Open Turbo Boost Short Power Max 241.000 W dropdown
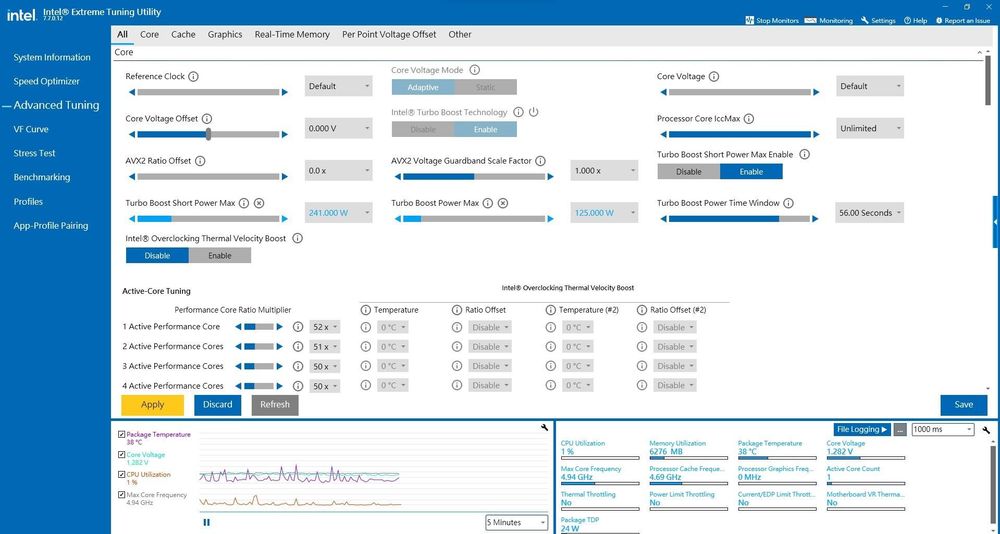Image resolution: width=1000 pixels, height=534 pixels. pyautogui.click(x=338, y=212)
